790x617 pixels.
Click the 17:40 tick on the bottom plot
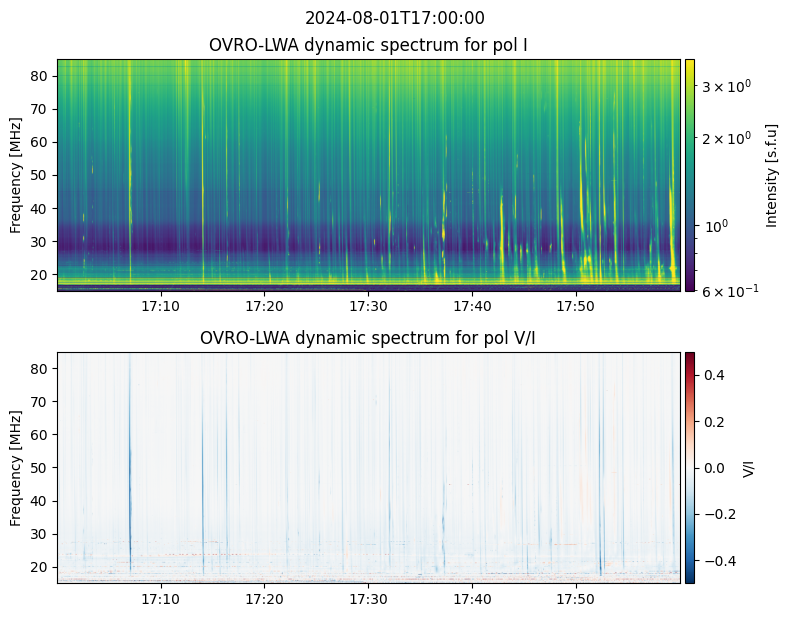point(471,599)
